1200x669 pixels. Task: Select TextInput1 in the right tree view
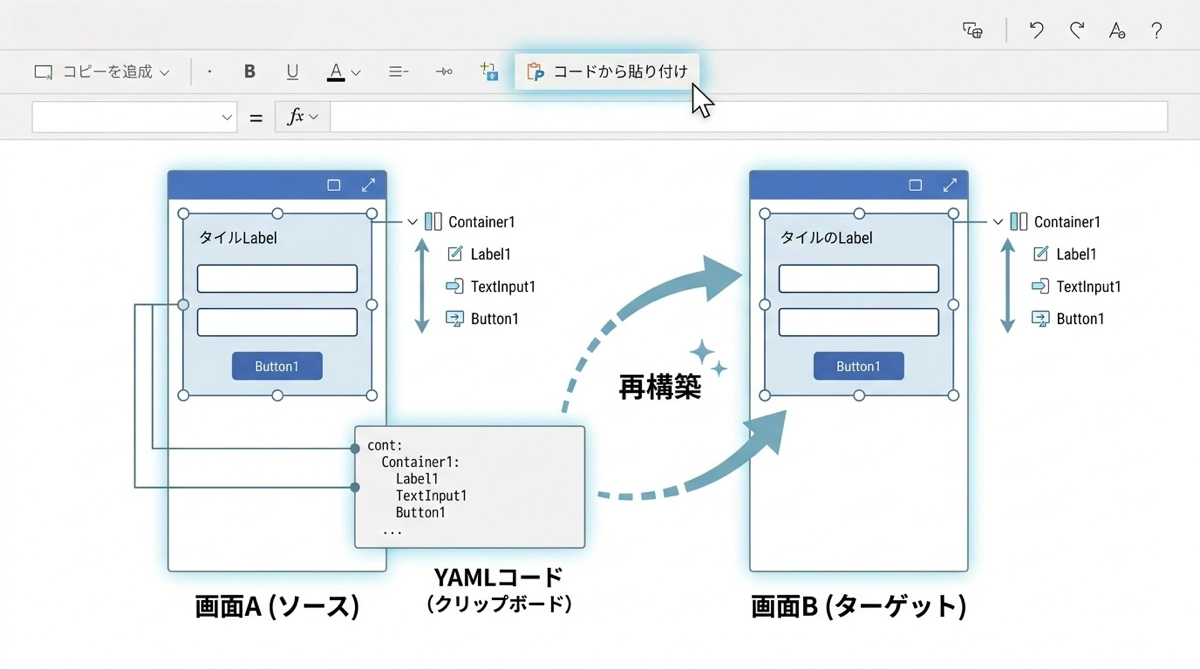point(1088,287)
